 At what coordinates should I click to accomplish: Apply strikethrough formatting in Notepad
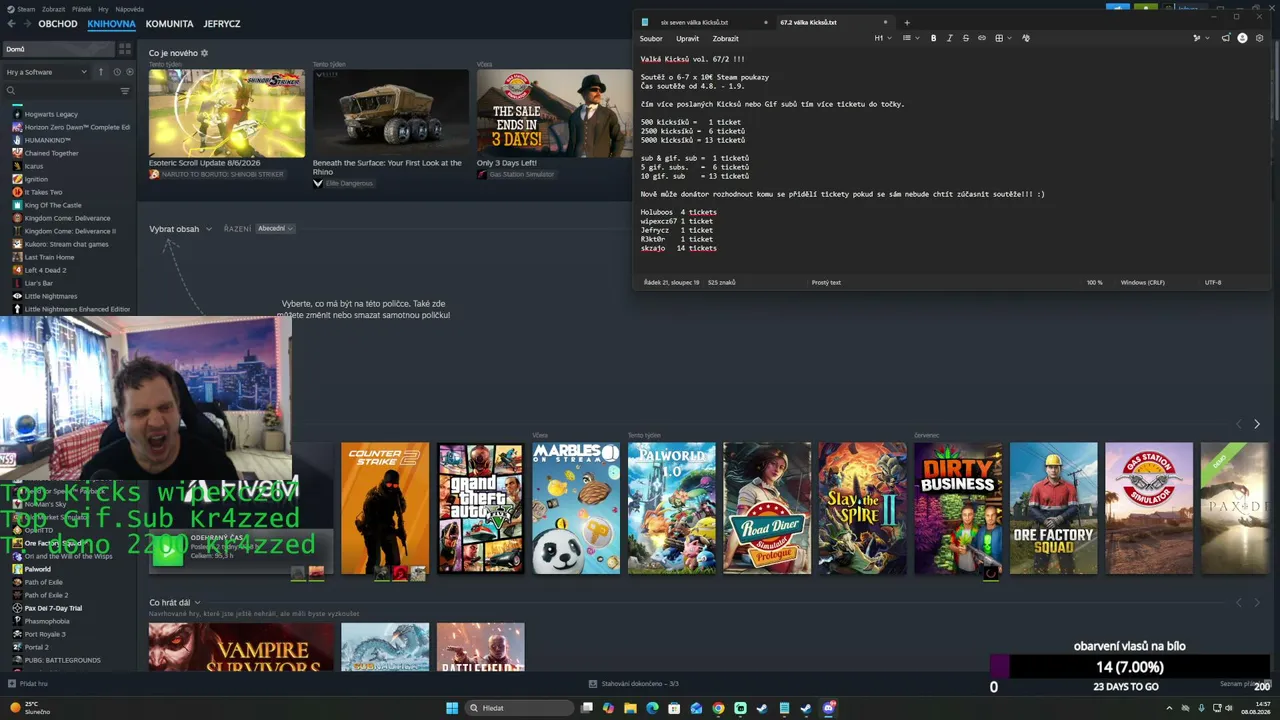(966, 38)
